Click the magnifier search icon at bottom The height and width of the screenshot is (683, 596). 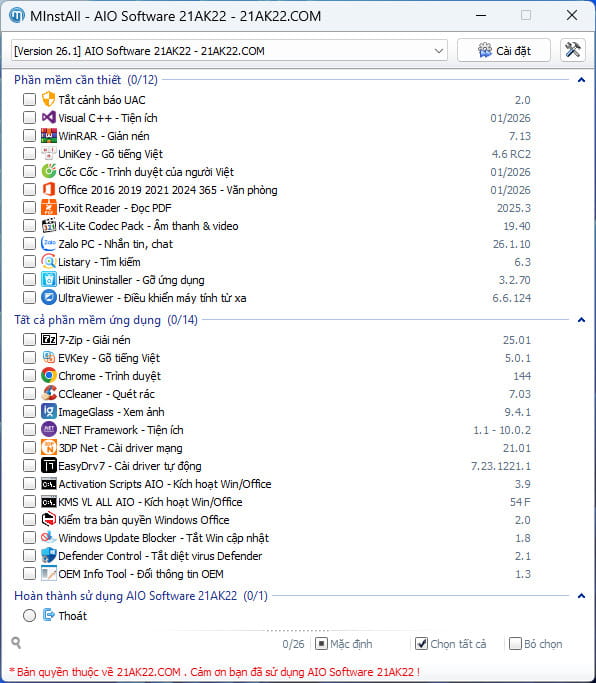(x=16, y=642)
